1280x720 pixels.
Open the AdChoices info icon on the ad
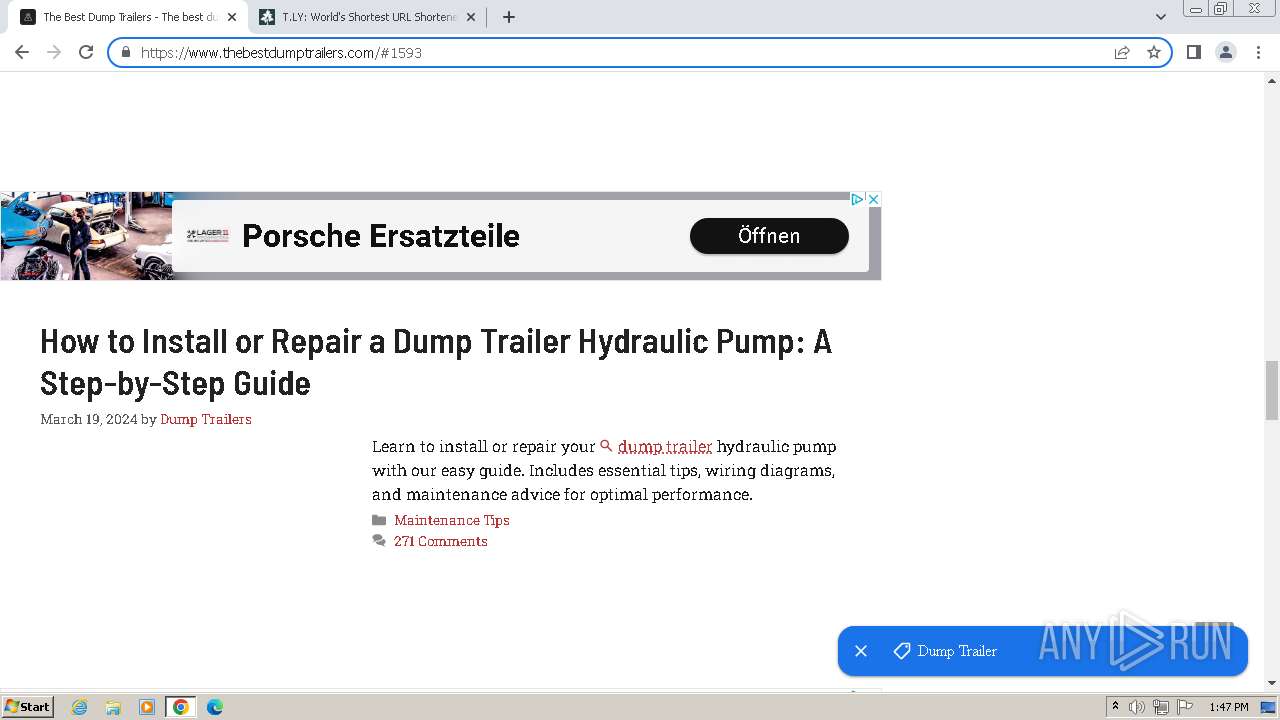857,199
